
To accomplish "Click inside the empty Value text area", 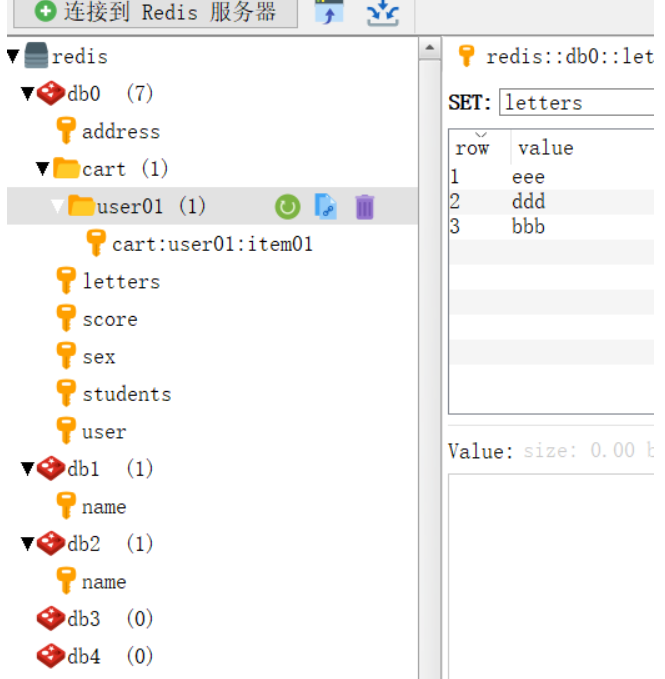I will point(552,576).
